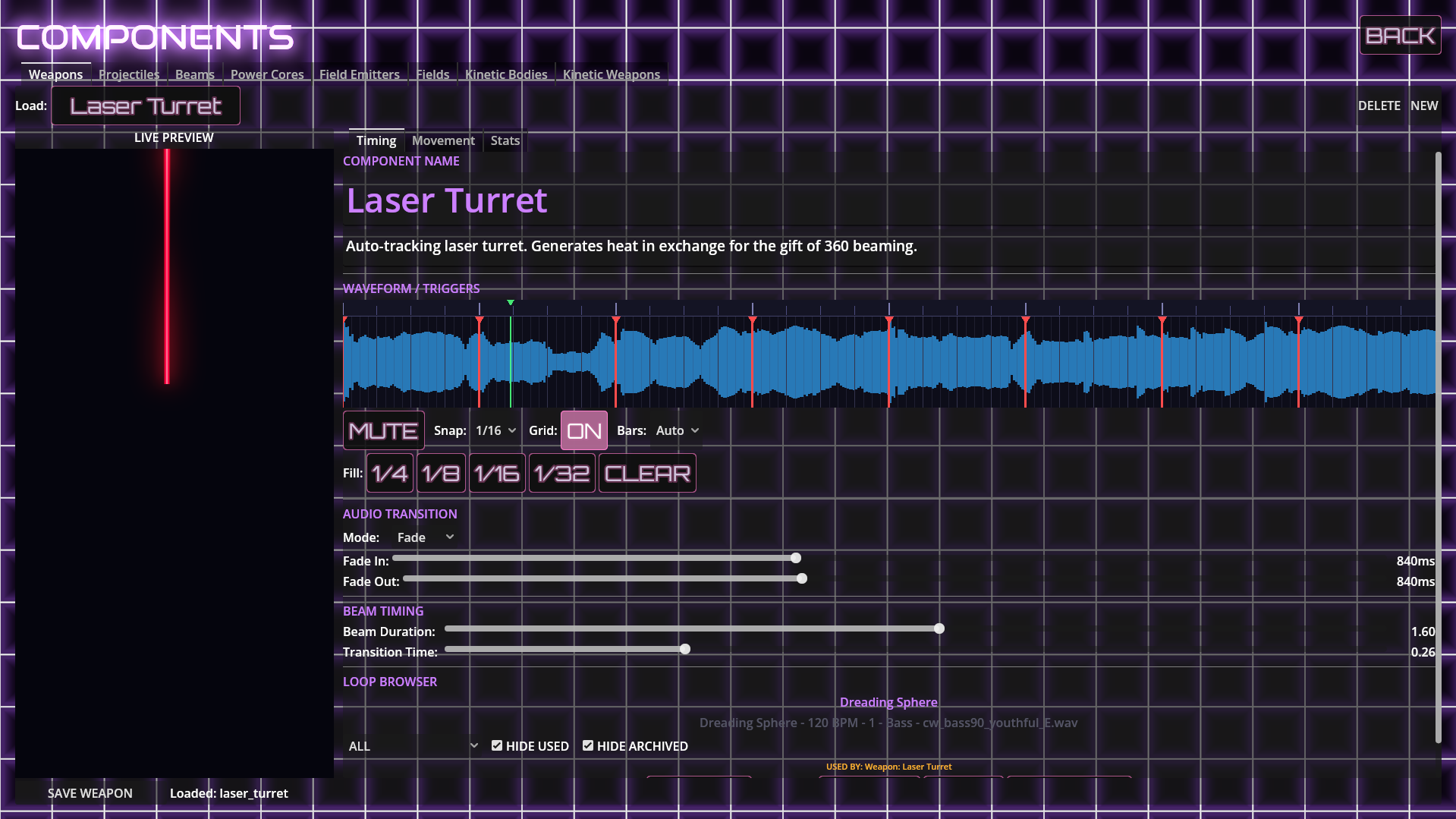Adjust the Fade Out slider handle
The height and width of the screenshot is (819, 1456).
click(x=802, y=578)
